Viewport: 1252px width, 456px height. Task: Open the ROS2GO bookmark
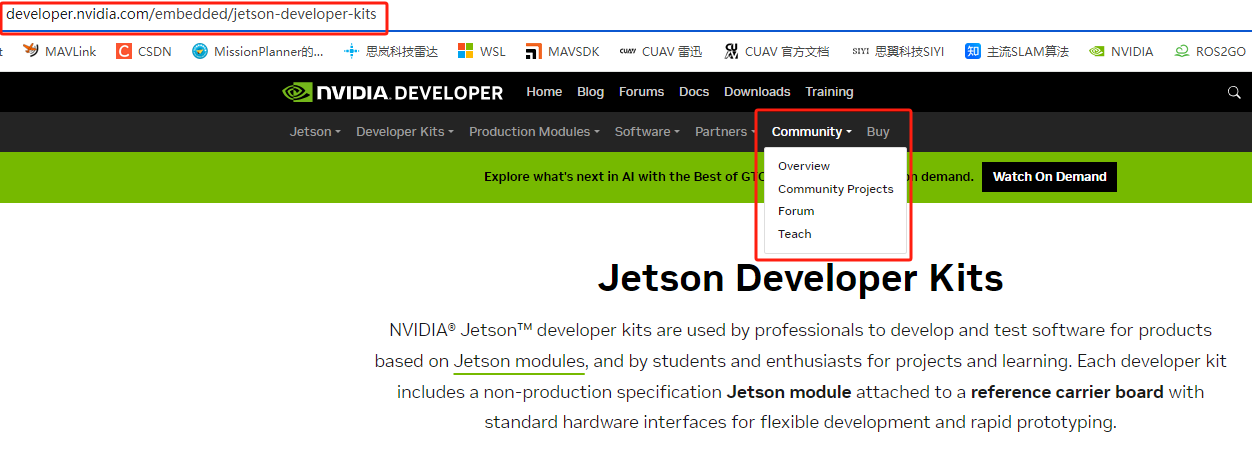point(1210,51)
